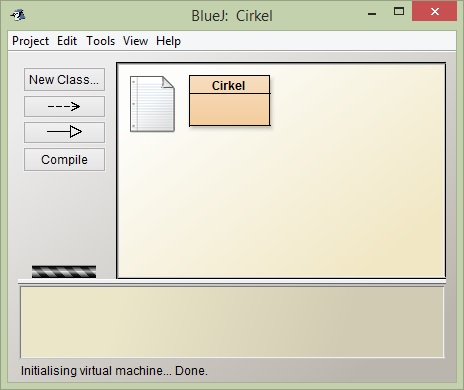Viewport: 464px width, 390px height.
Task: Open the Edit menu
Action: 67,41
